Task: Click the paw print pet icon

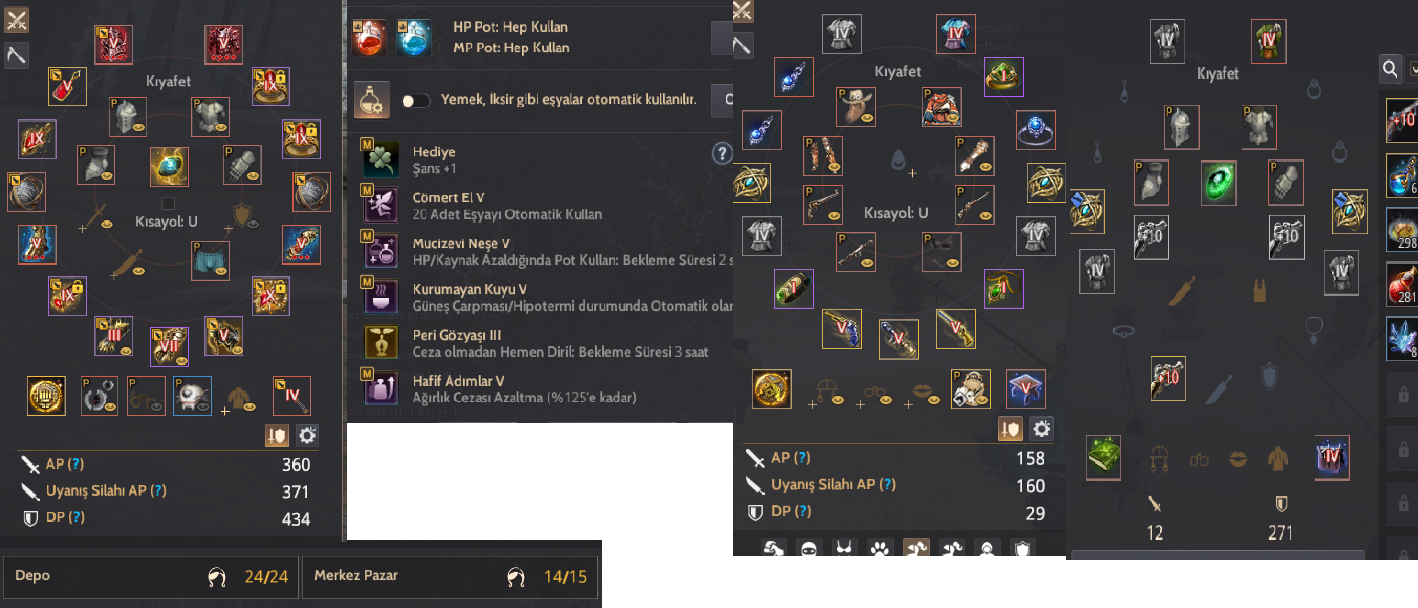Action: click(x=878, y=548)
